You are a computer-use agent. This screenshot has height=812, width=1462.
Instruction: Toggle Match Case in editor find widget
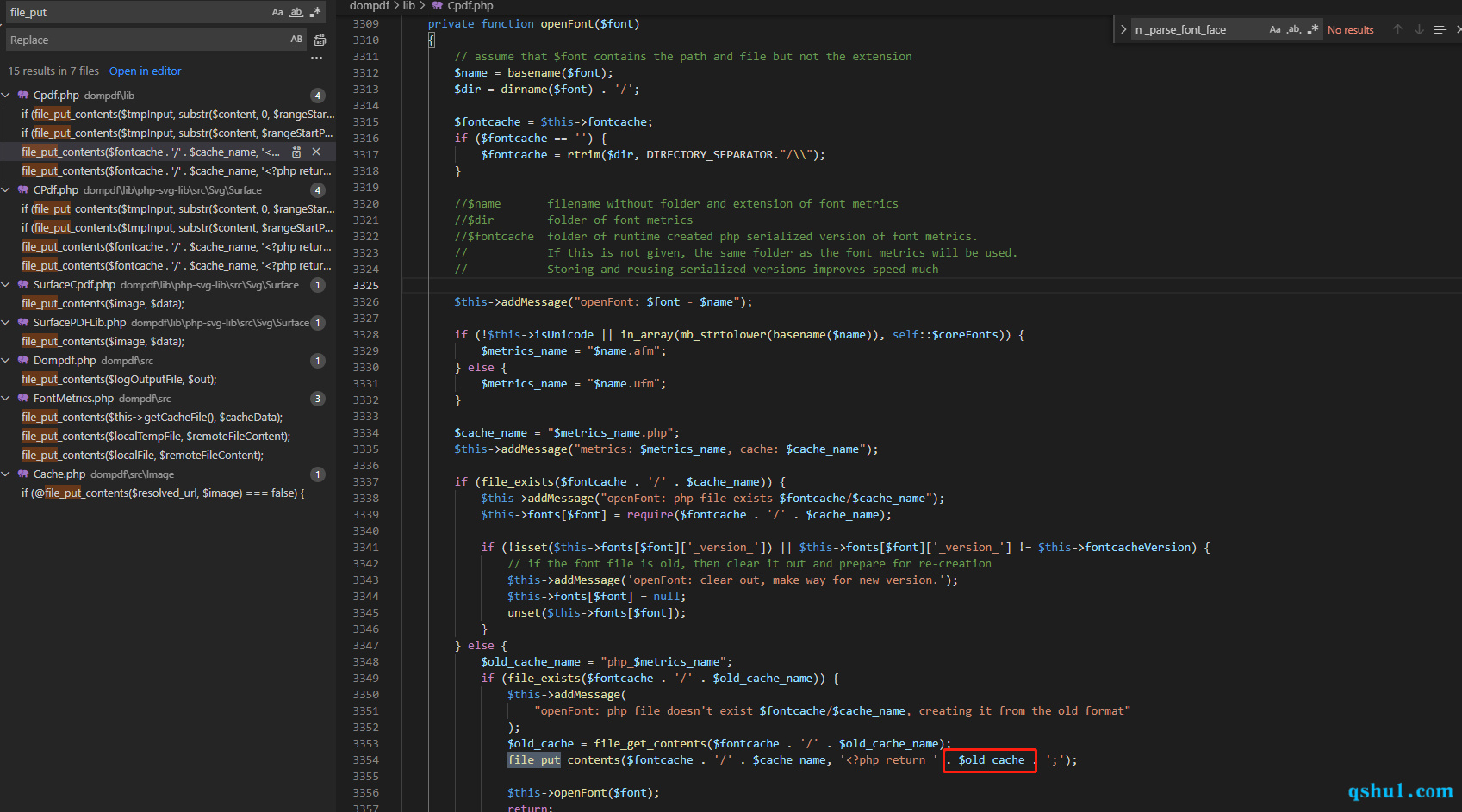[1275, 29]
